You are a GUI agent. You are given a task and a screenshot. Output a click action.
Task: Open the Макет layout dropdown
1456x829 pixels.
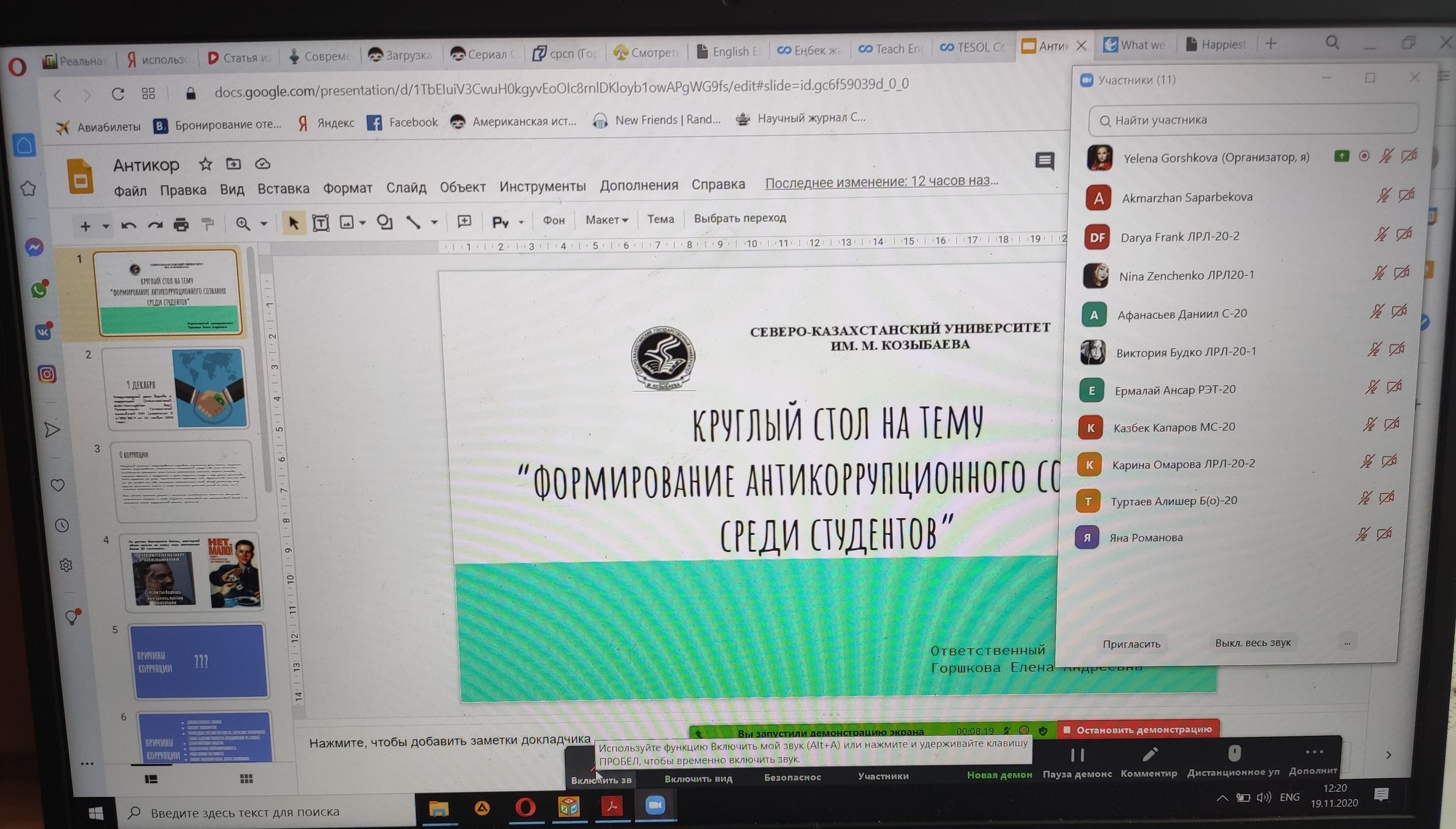607,220
